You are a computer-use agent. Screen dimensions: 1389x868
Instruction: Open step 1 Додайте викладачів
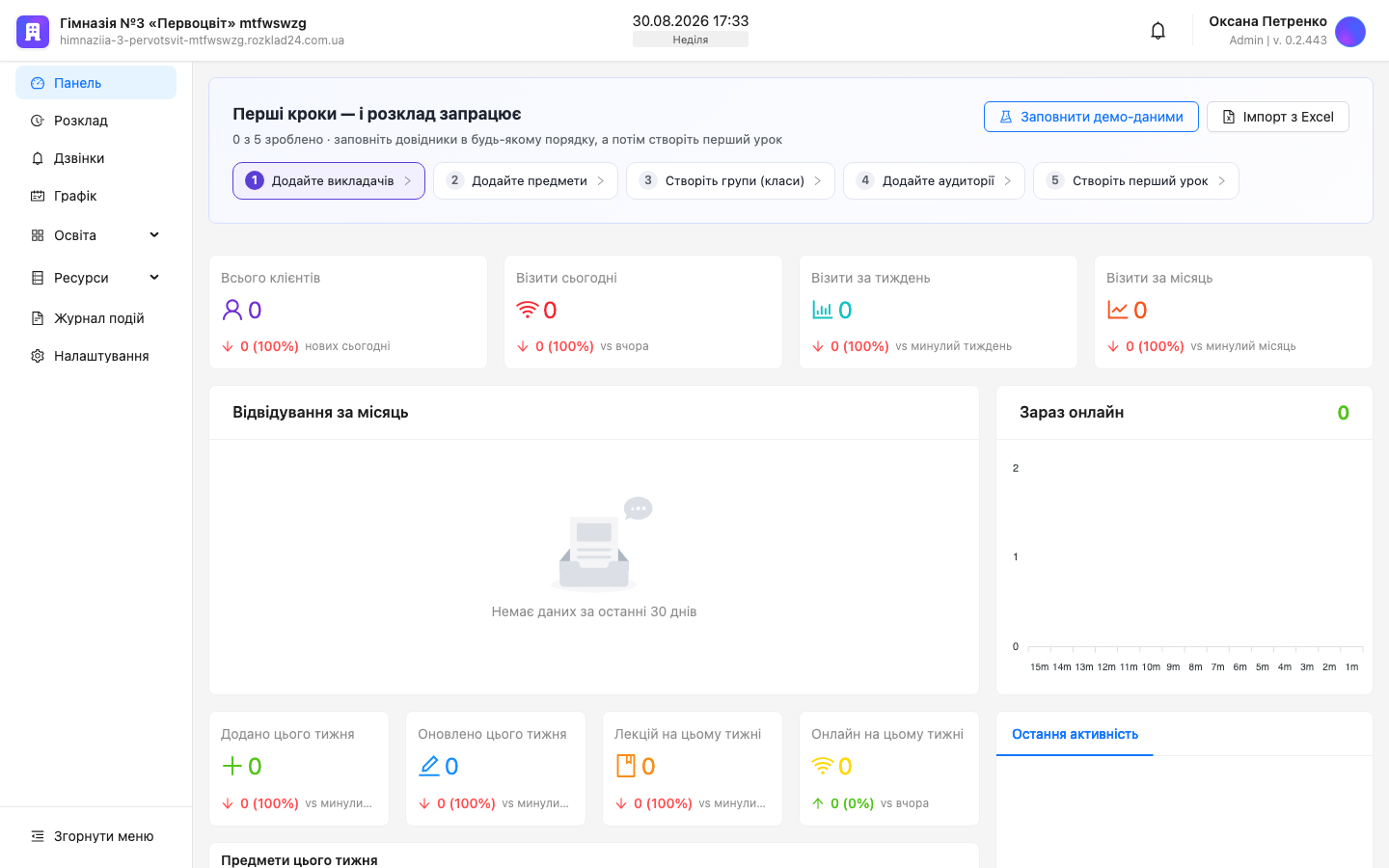(329, 180)
